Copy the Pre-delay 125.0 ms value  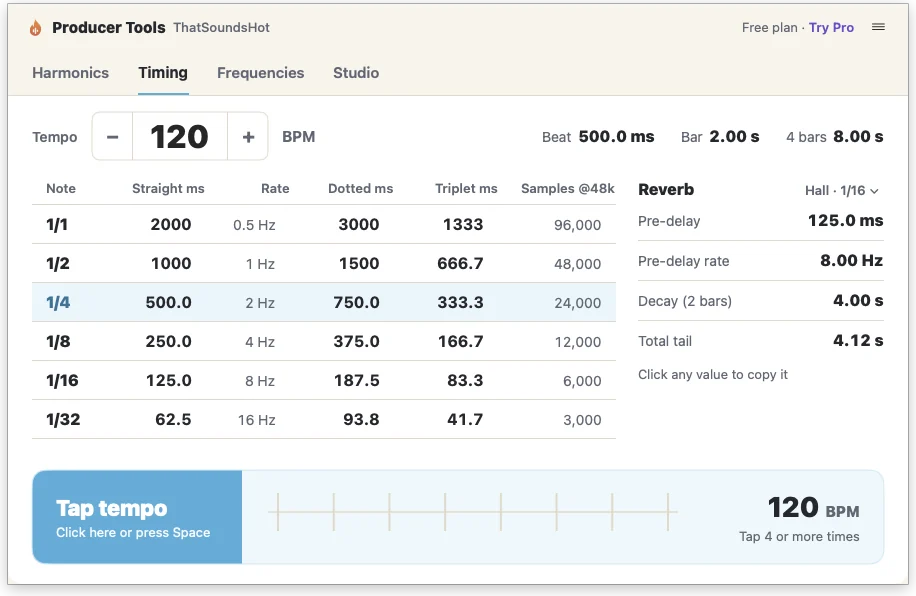pyautogui.click(x=845, y=221)
